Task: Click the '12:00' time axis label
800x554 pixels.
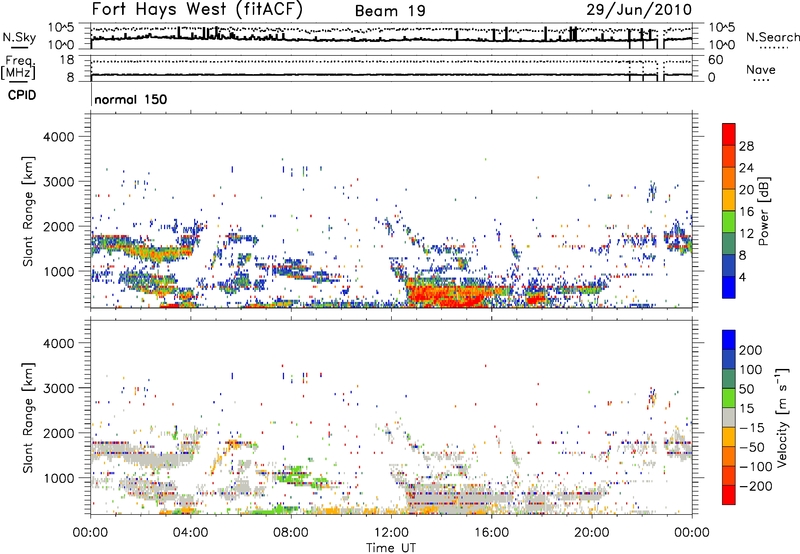Action: 391,533
